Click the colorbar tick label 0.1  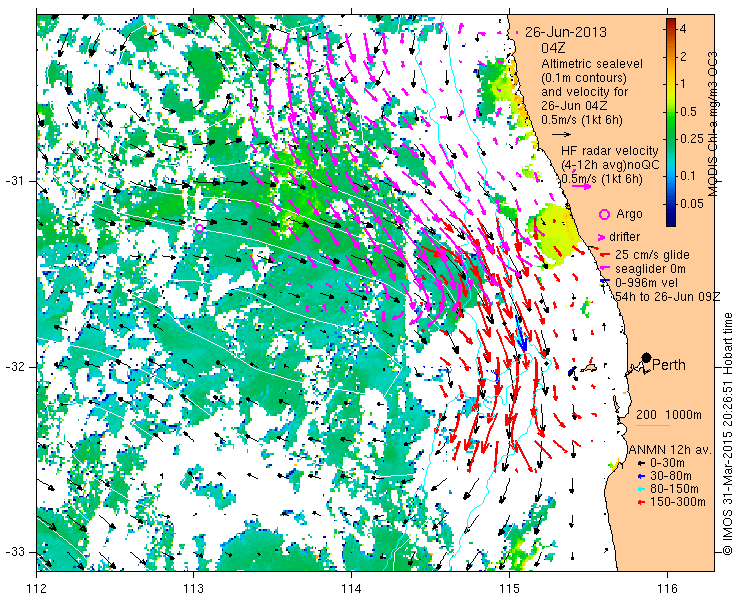click(x=688, y=176)
